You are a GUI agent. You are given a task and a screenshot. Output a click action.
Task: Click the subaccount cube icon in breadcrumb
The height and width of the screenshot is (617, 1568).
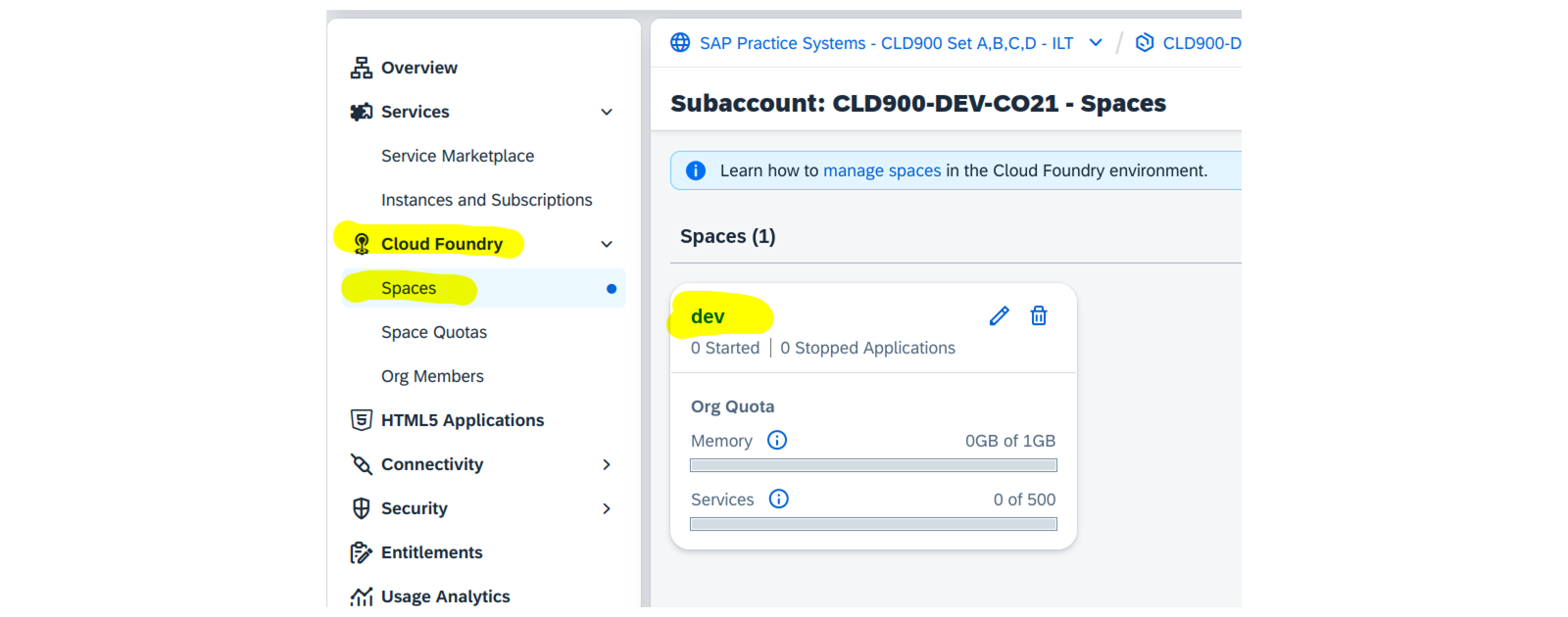click(x=1145, y=42)
